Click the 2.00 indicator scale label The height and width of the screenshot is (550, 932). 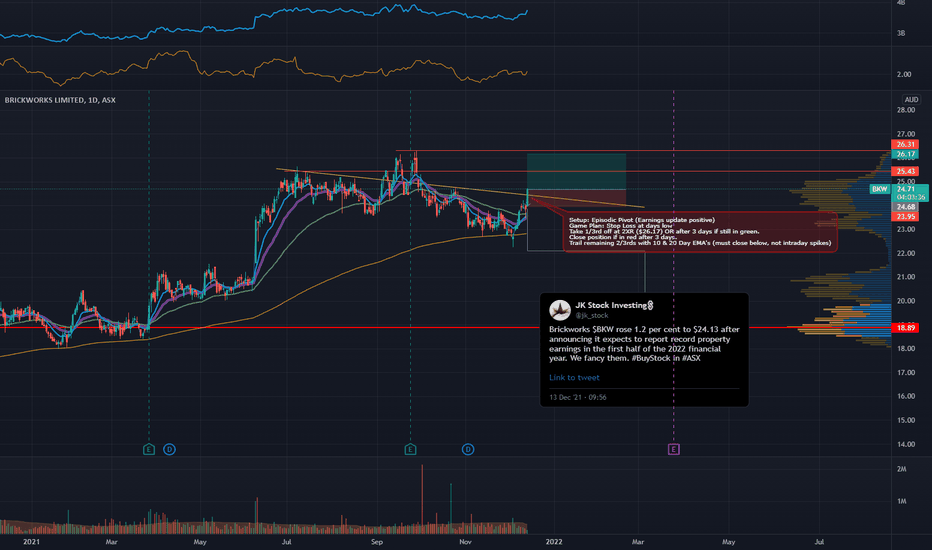(x=904, y=74)
